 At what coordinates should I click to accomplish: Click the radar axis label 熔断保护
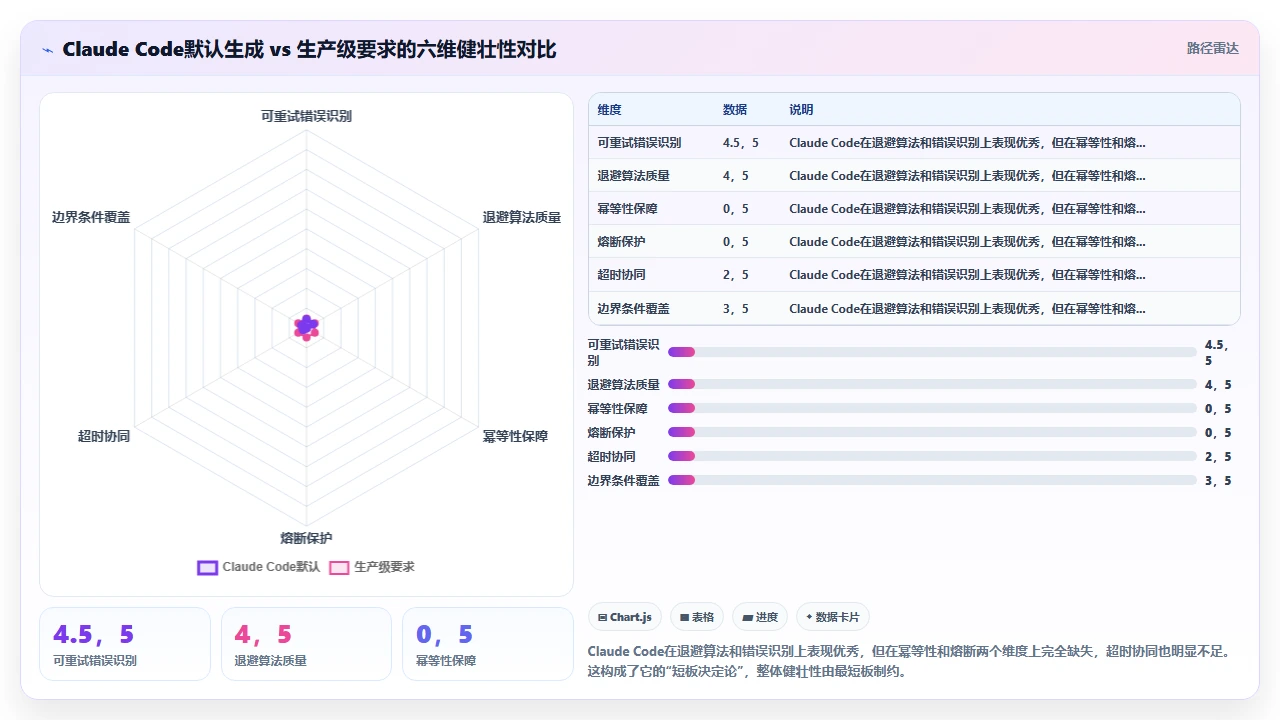coord(306,538)
